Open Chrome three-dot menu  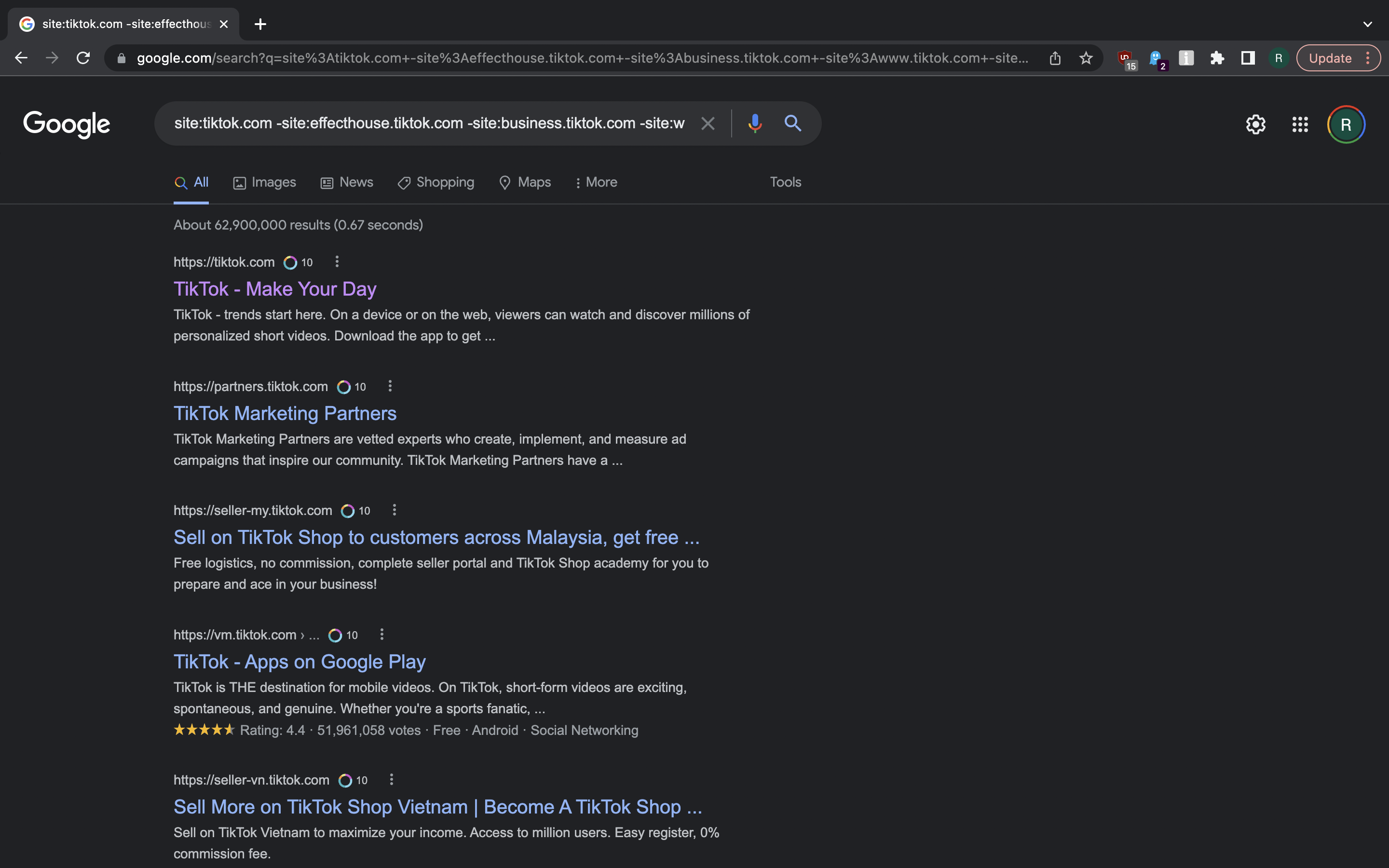click(1368, 58)
